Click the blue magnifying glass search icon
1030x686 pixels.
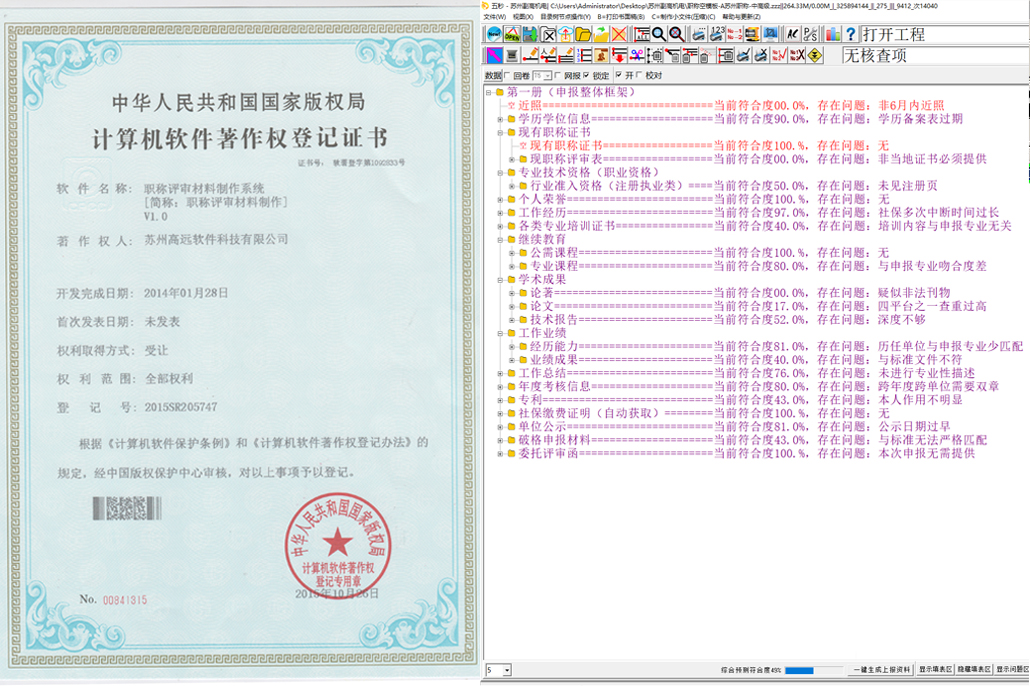pos(659,34)
